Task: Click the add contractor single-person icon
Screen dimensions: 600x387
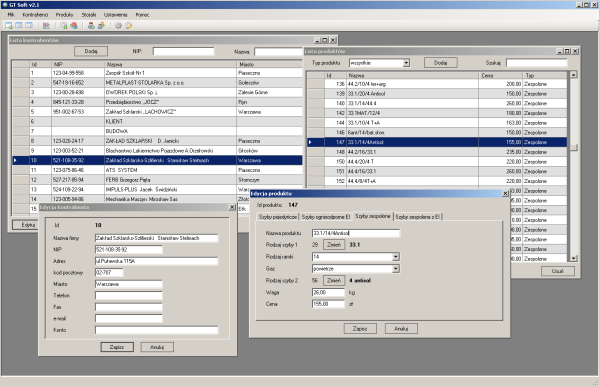Action: 91,26
